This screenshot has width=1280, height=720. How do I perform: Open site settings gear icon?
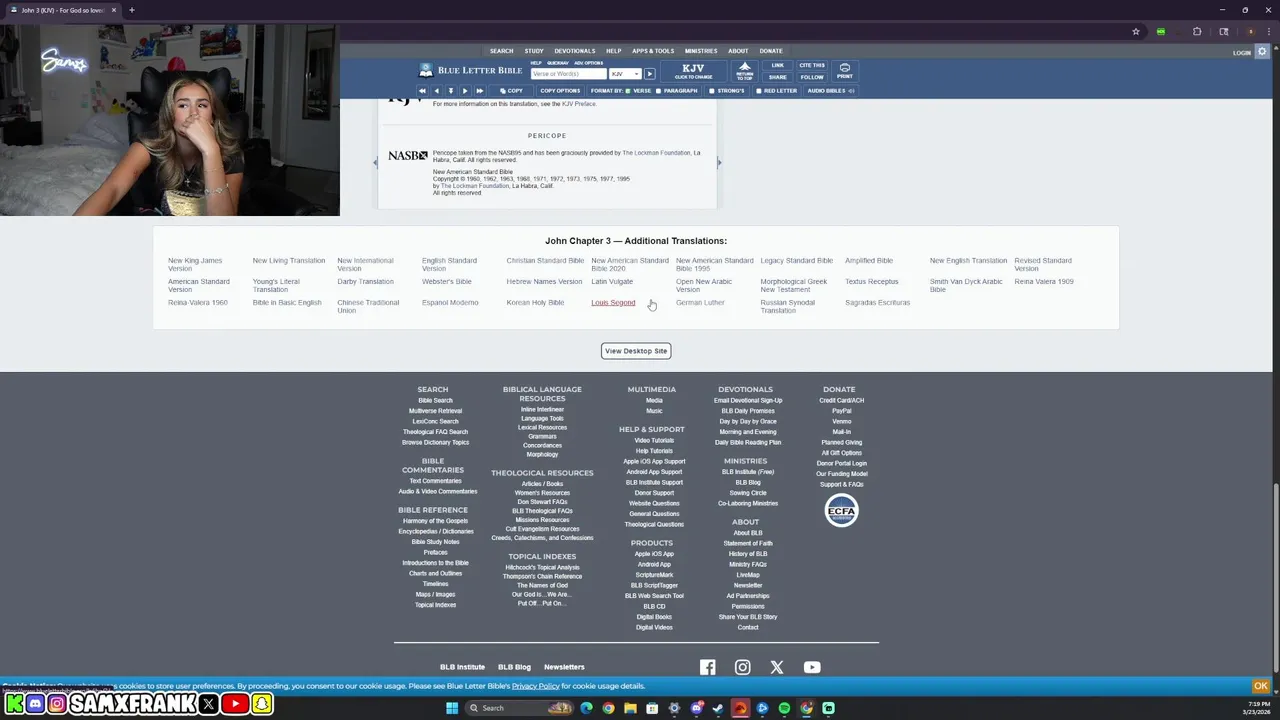[1263, 52]
